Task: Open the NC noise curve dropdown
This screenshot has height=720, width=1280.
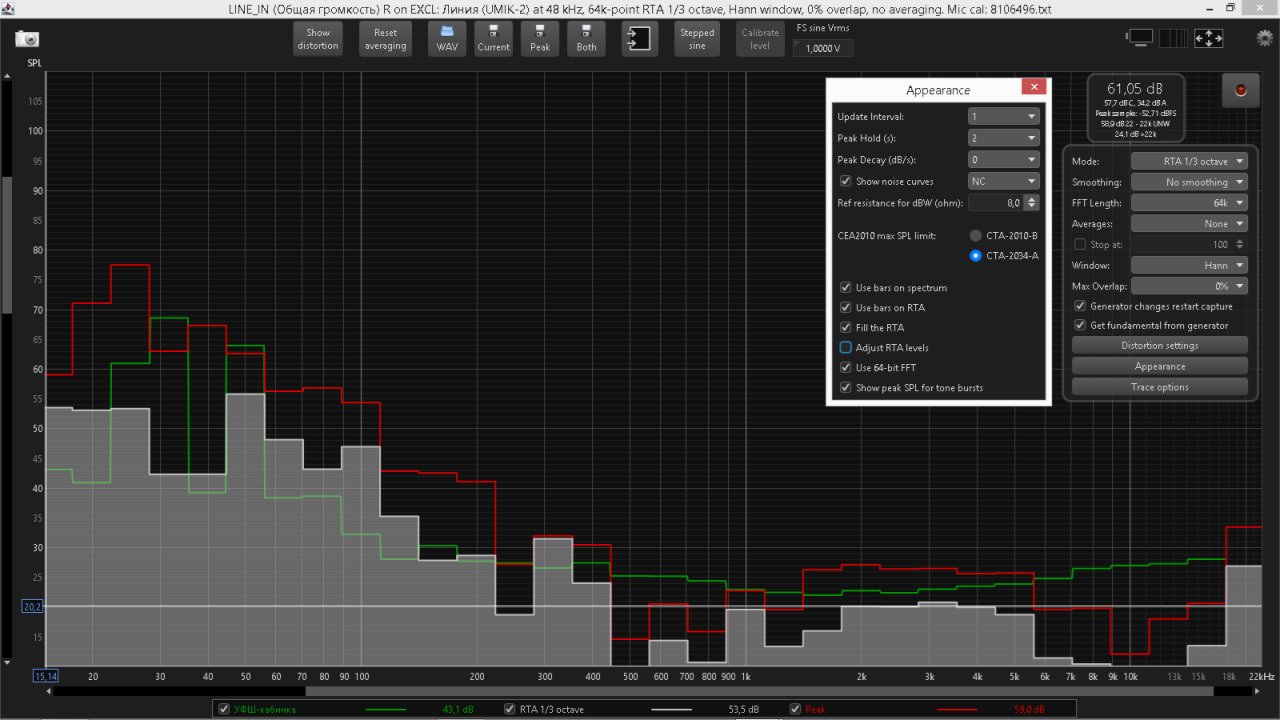Action: coord(1004,181)
